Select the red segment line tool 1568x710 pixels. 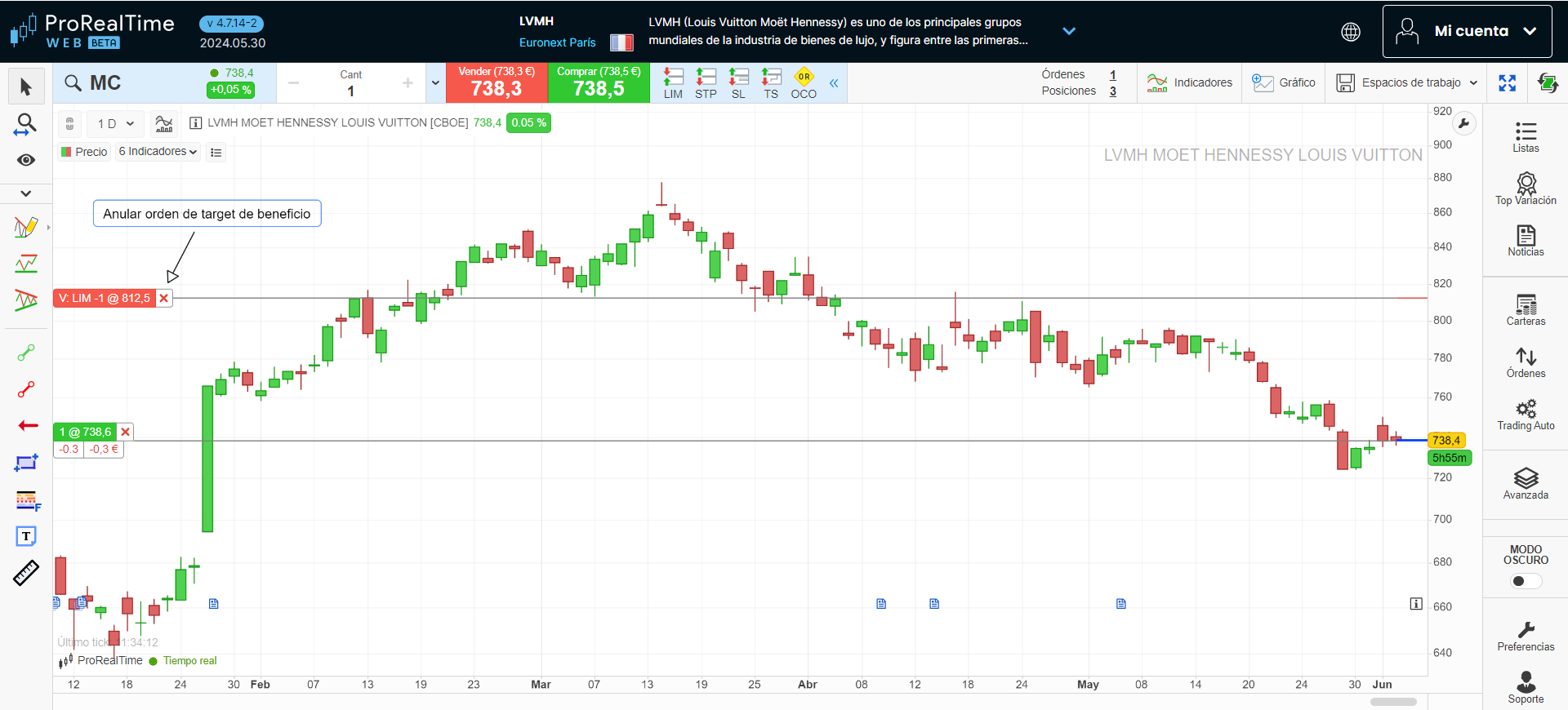point(26,389)
